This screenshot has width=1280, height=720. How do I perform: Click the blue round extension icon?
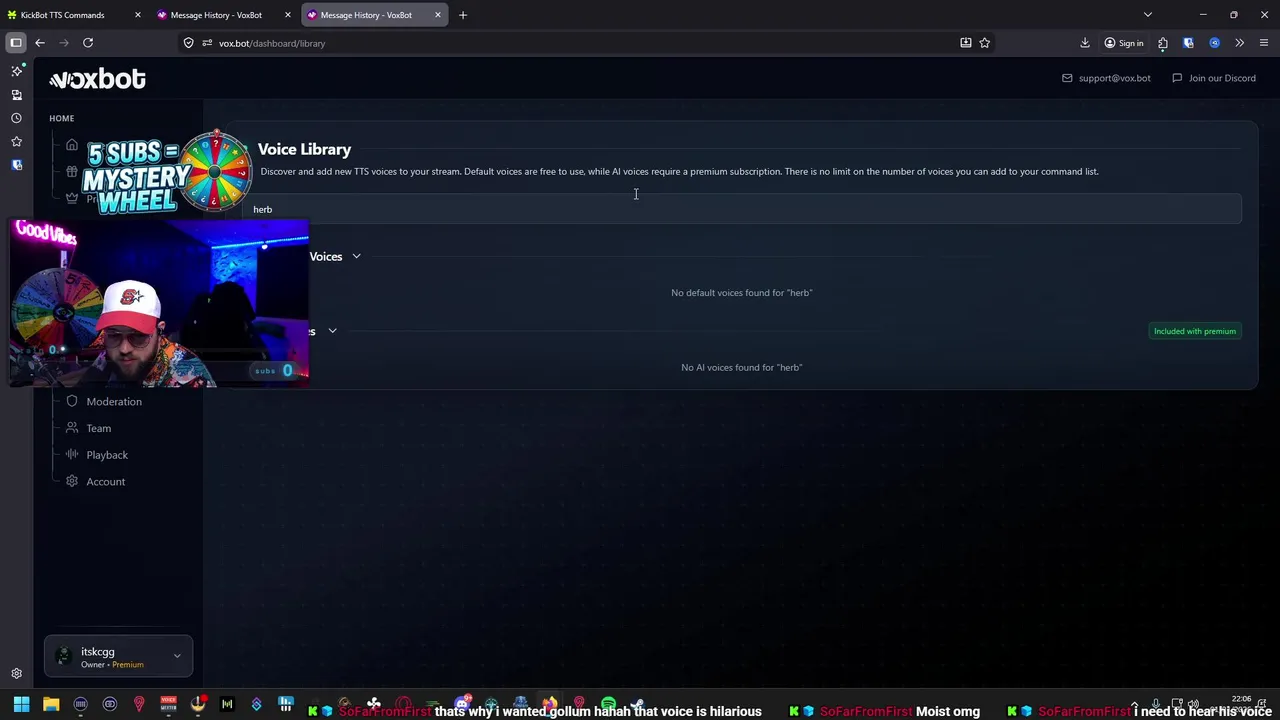[x=1214, y=43]
